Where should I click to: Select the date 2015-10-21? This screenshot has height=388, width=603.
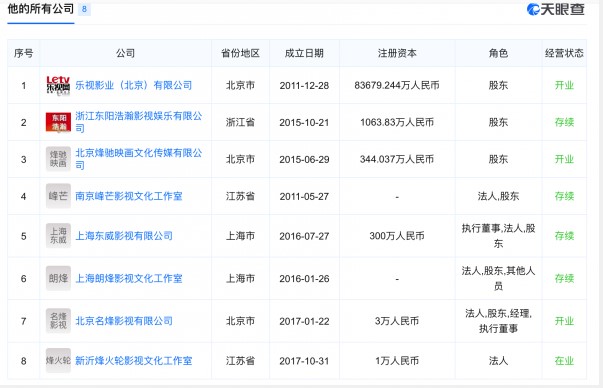[304, 122]
